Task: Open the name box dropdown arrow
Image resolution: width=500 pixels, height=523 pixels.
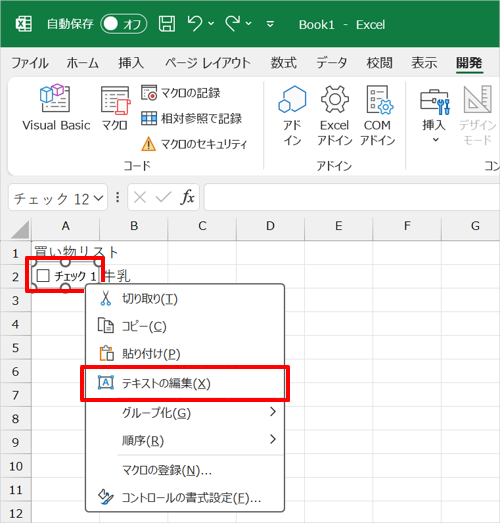Action: [x=98, y=198]
